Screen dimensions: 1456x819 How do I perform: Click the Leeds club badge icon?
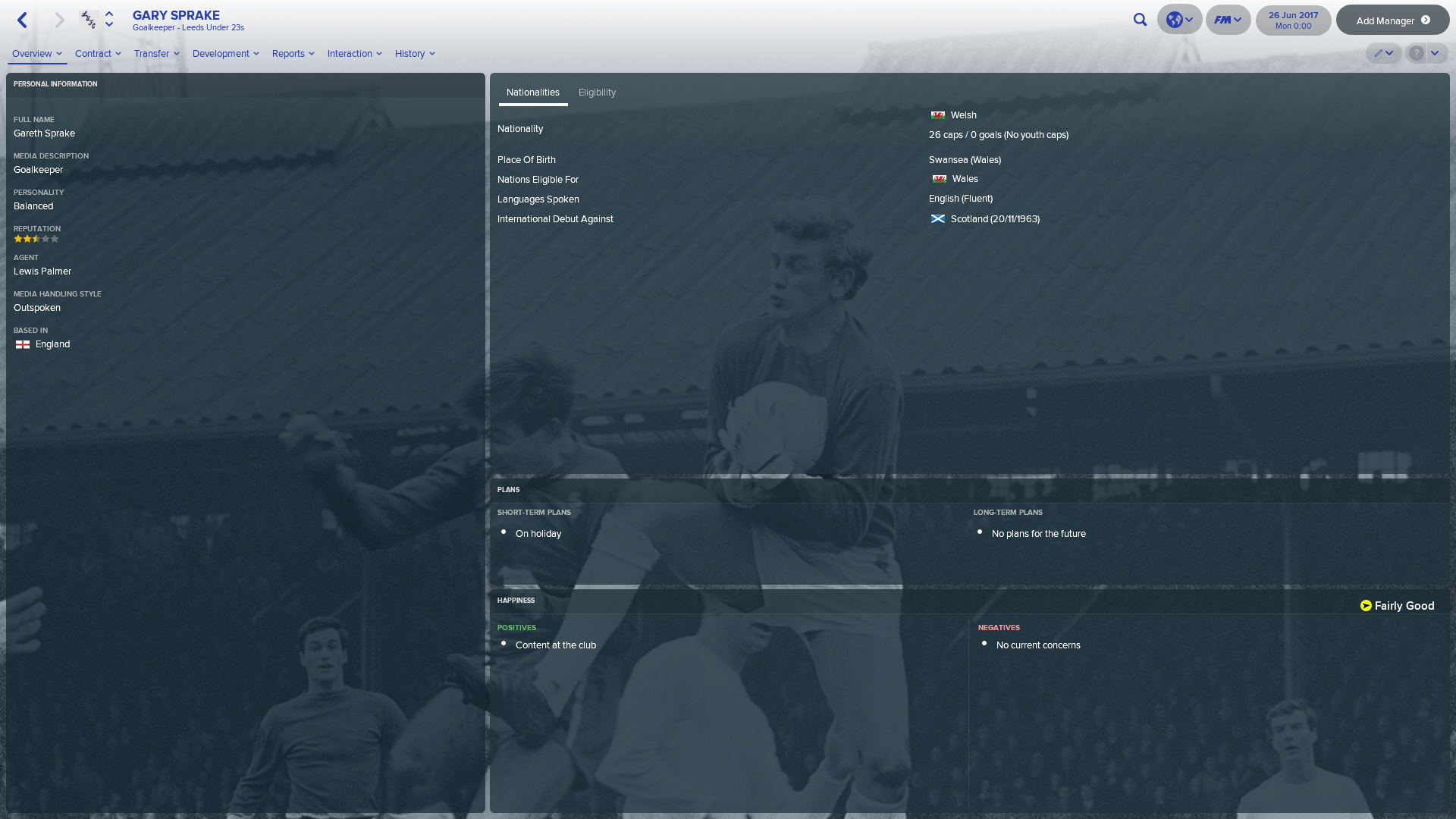point(89,20)
